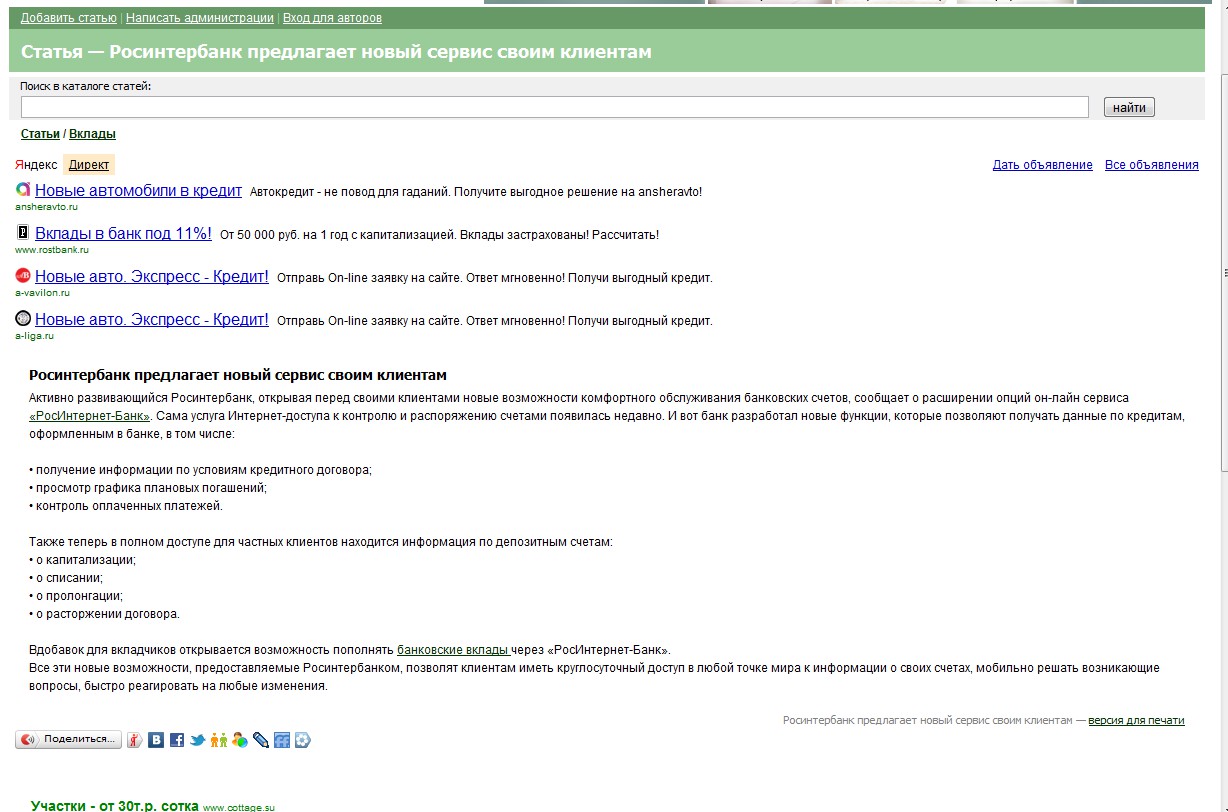This screenshot has height=812, width=1228.
Task: Open Добавить статью link
Action: pos(69,18)
